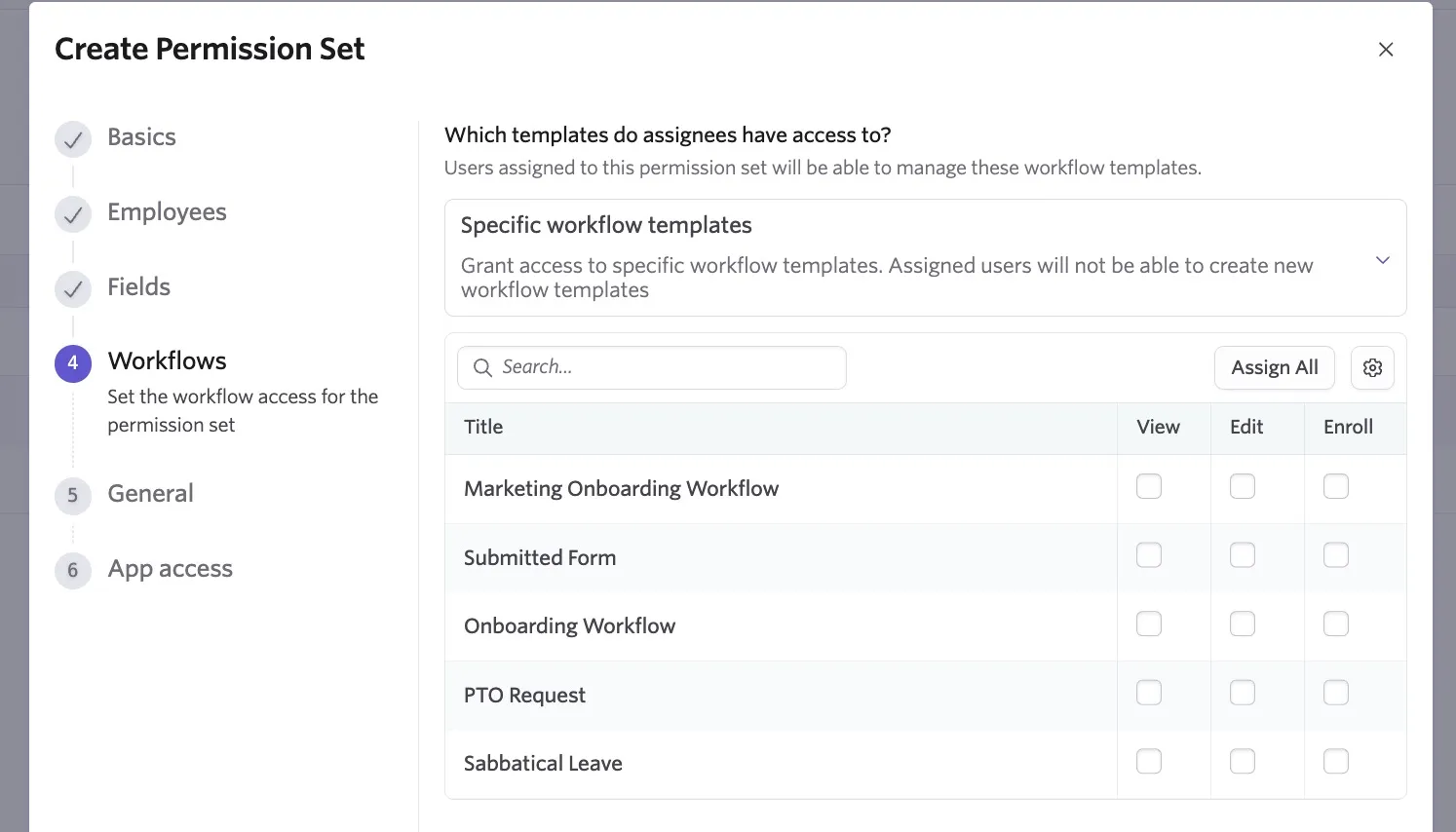Click the Basics step checkmark icon
1456x832 pixels.
[x=73, y=139]
